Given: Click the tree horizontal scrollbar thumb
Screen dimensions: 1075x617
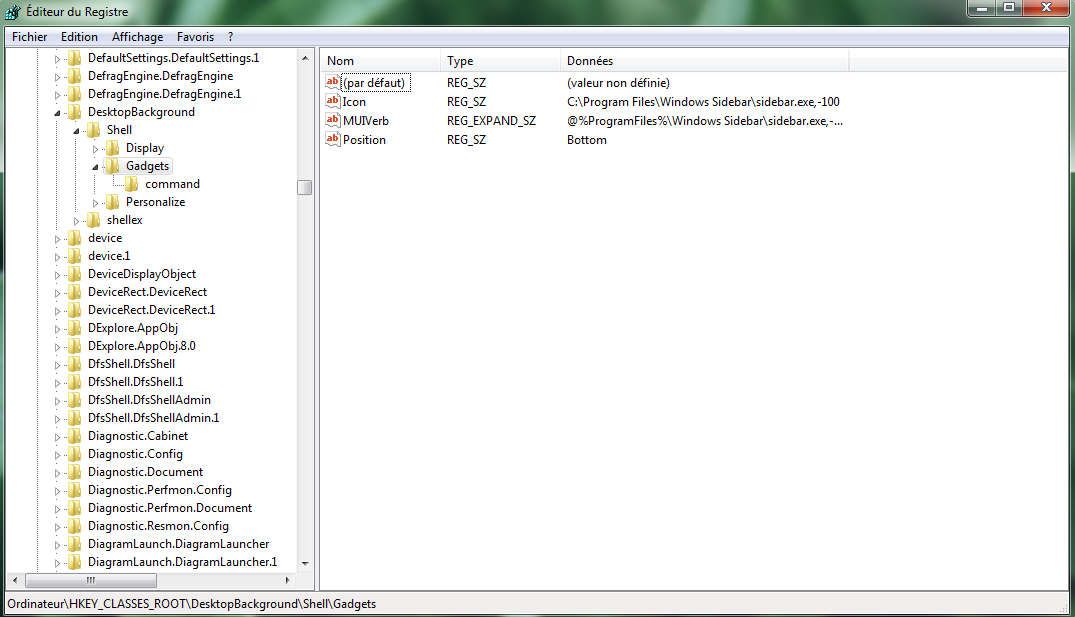Looking at the screenshot, I should [x=90, y=580].
